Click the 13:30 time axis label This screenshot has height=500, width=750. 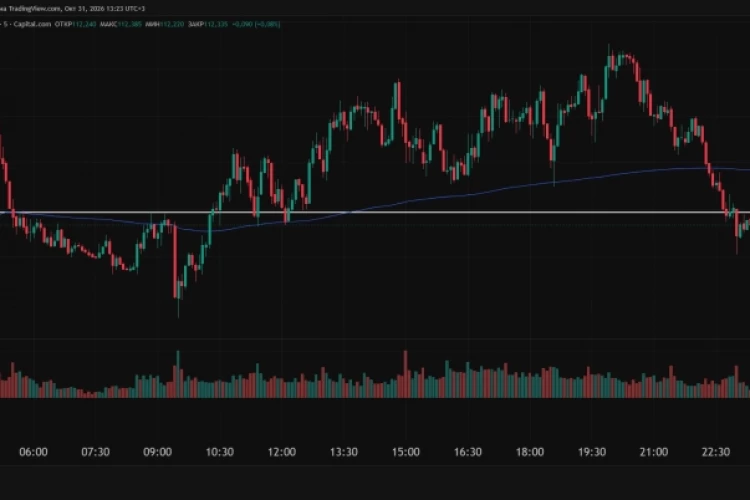click(343, 452)
